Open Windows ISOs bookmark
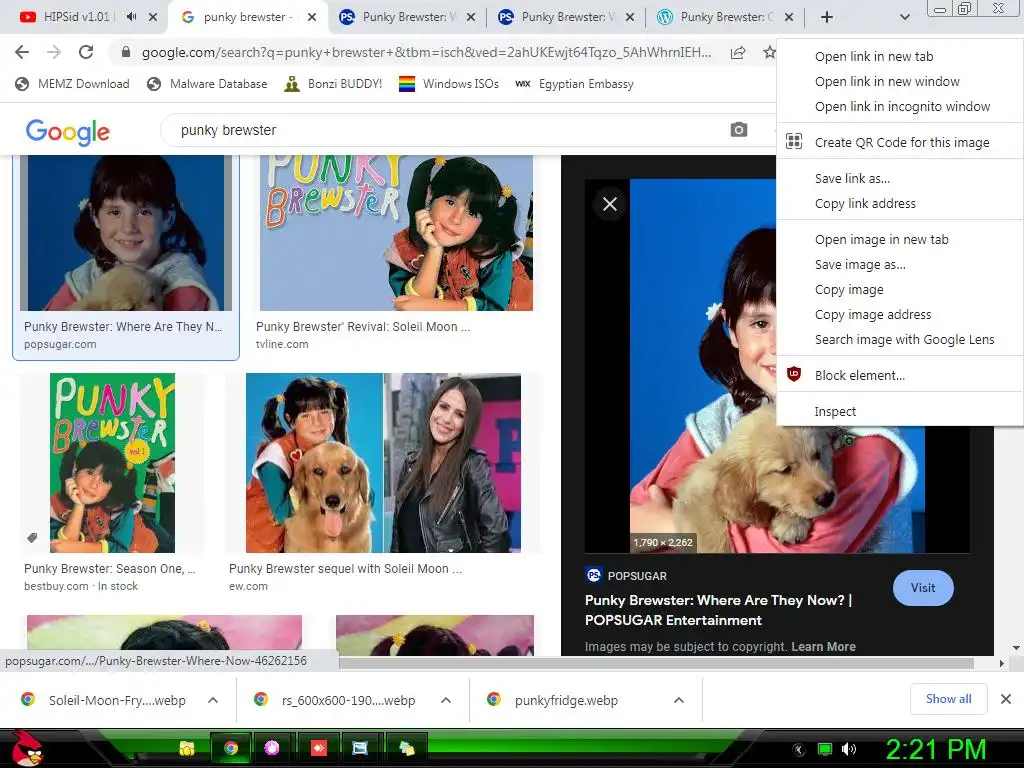 click(449, 84)
